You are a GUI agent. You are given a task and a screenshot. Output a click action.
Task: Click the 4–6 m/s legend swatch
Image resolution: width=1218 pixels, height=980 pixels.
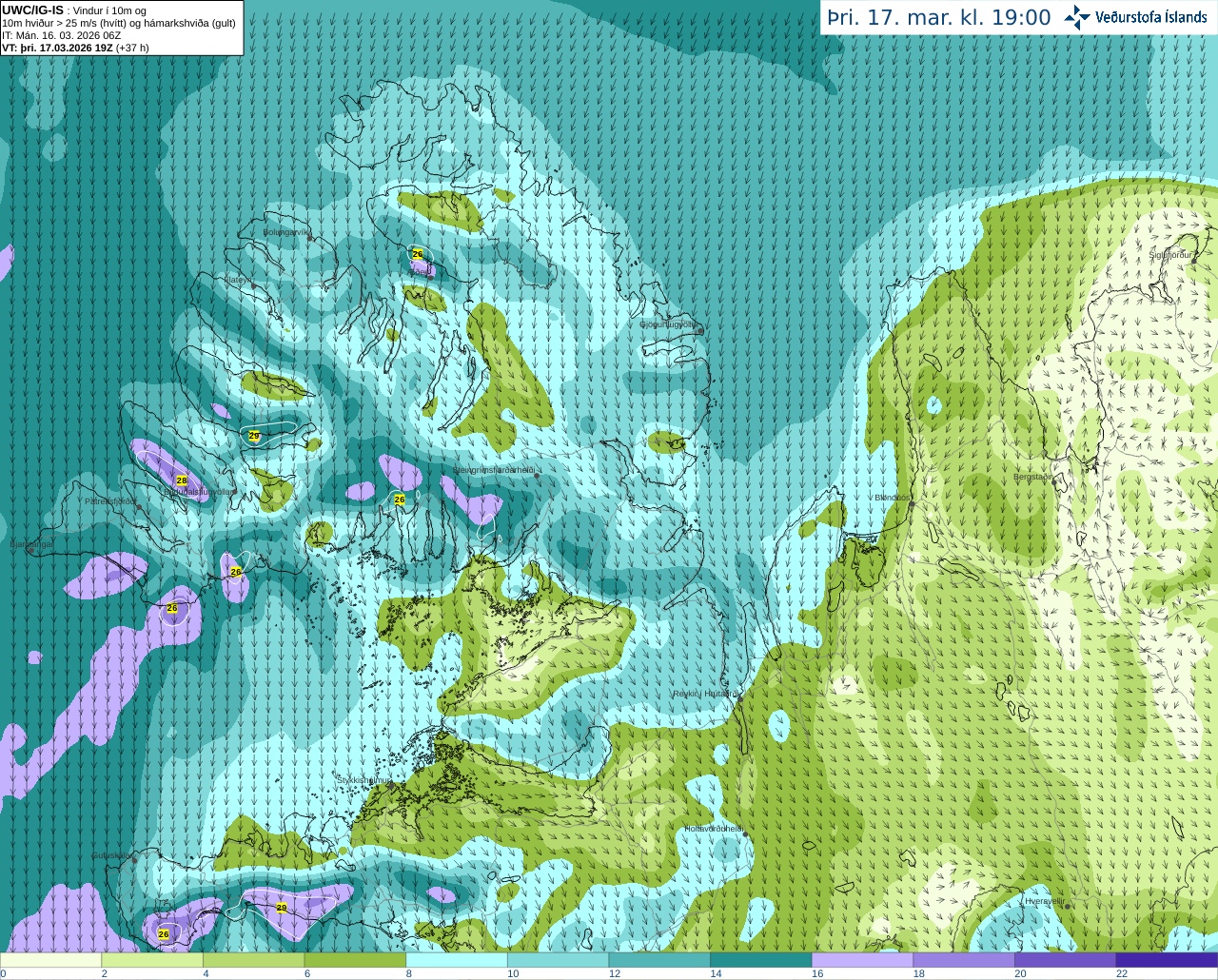pos(253,959)
